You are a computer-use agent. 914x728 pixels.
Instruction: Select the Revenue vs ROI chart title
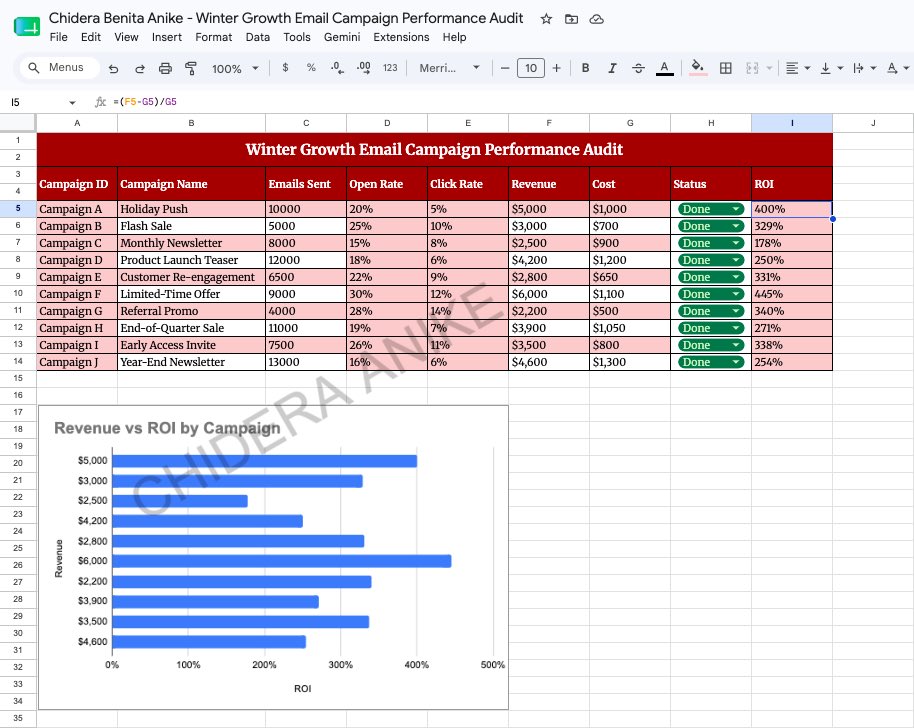[167, 428]
